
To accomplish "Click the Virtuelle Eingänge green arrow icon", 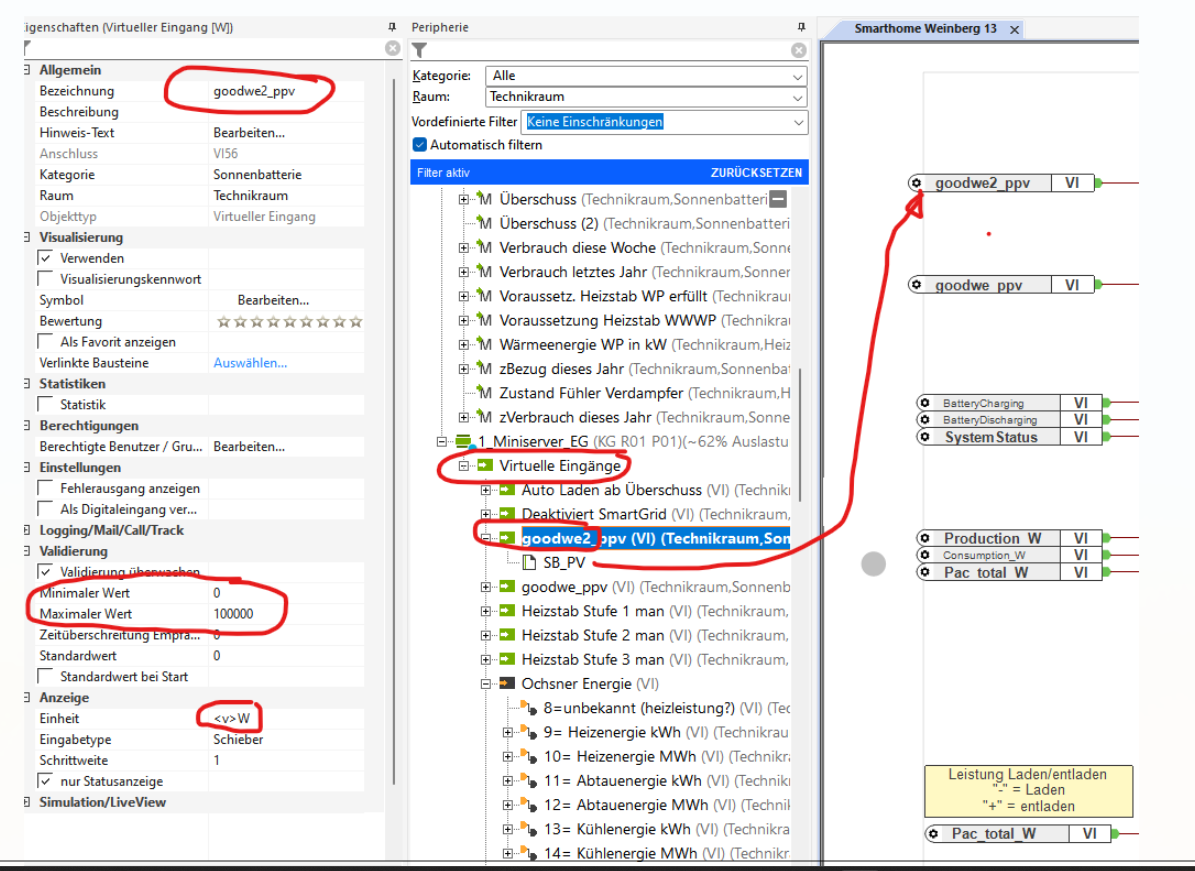I will click(x=485, y=466).
